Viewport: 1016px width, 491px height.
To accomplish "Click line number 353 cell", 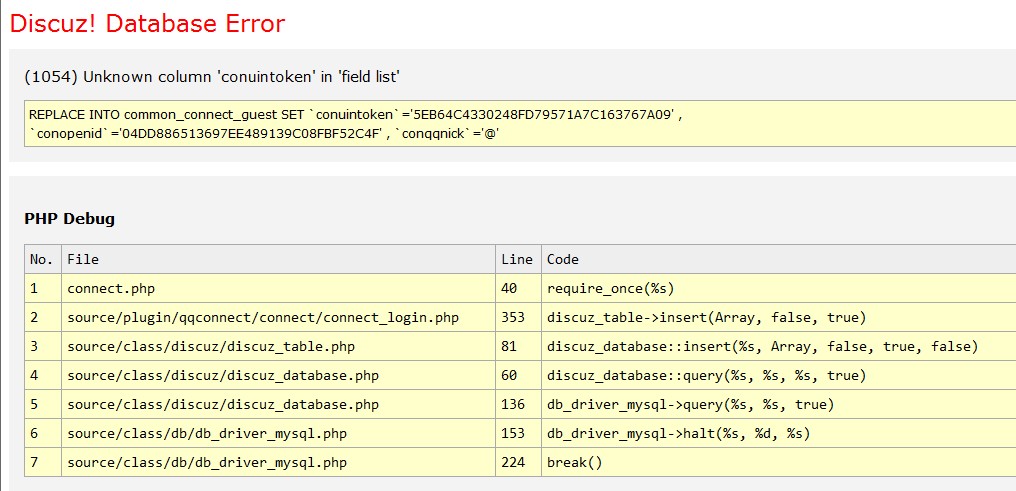I will pyautogui.click(x=513, y=317).
